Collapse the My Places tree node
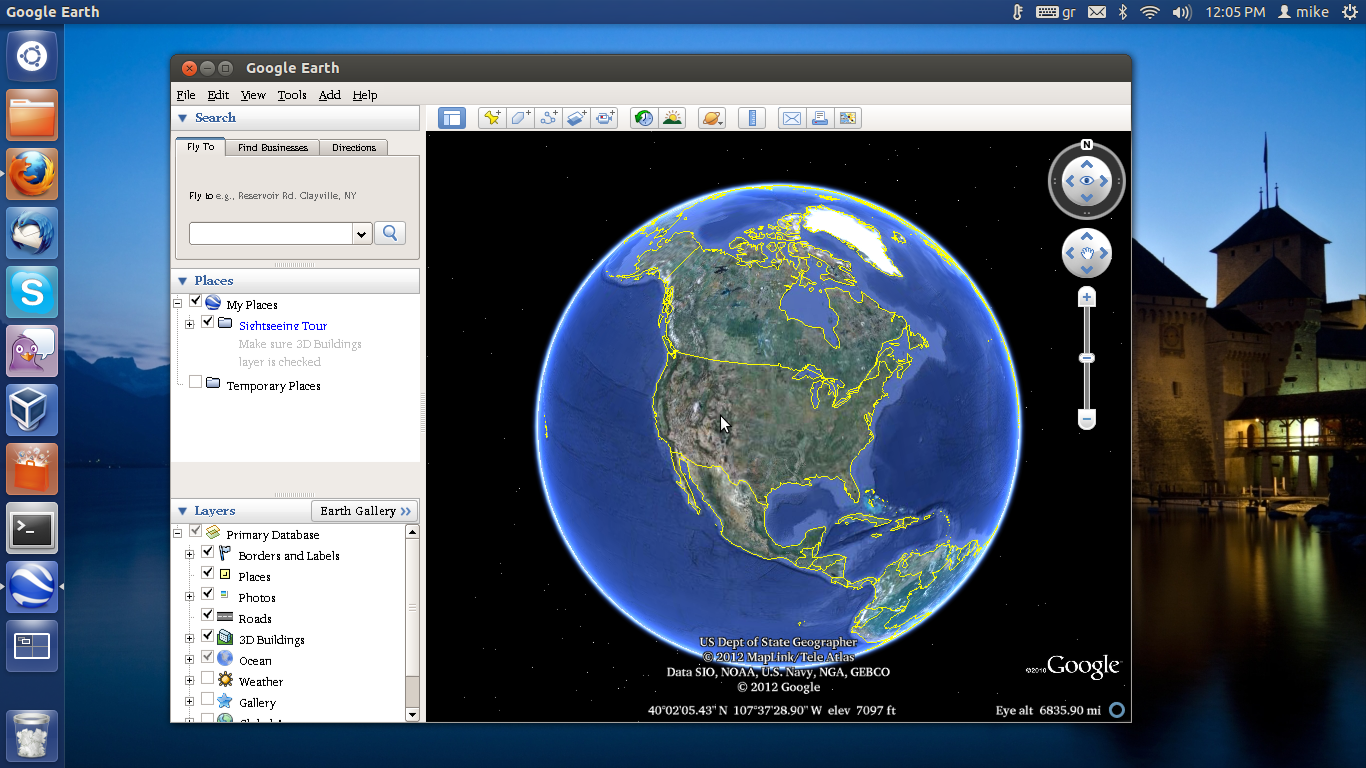1366x768 pixels. point(177,303)
